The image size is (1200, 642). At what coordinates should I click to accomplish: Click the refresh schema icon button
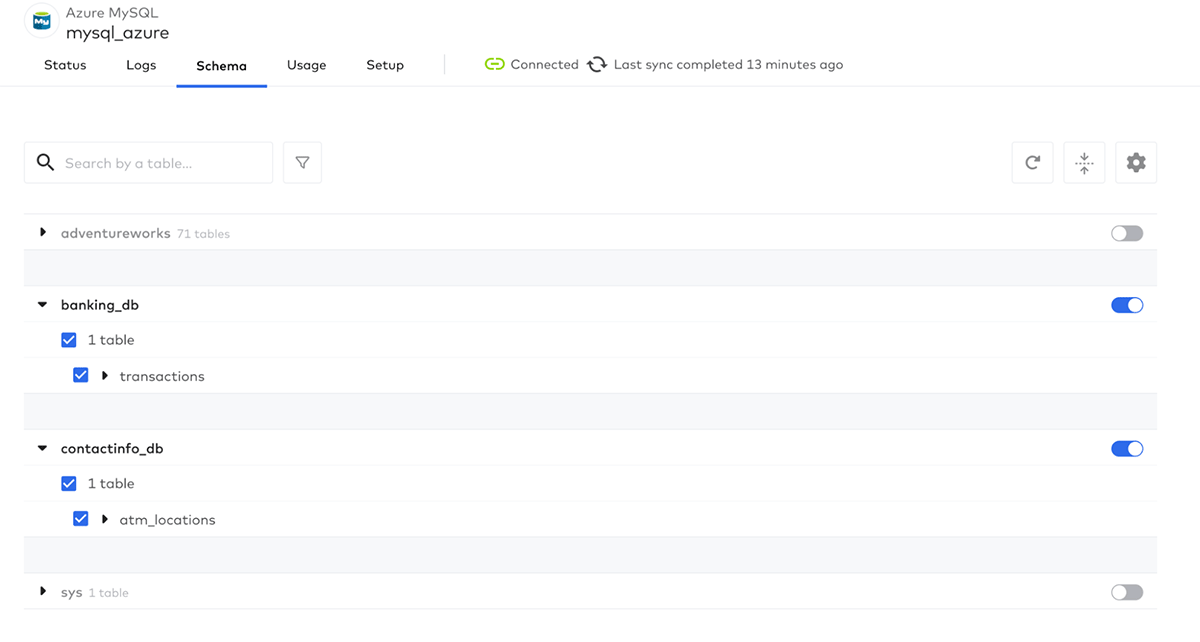(x=1032, y=162)
